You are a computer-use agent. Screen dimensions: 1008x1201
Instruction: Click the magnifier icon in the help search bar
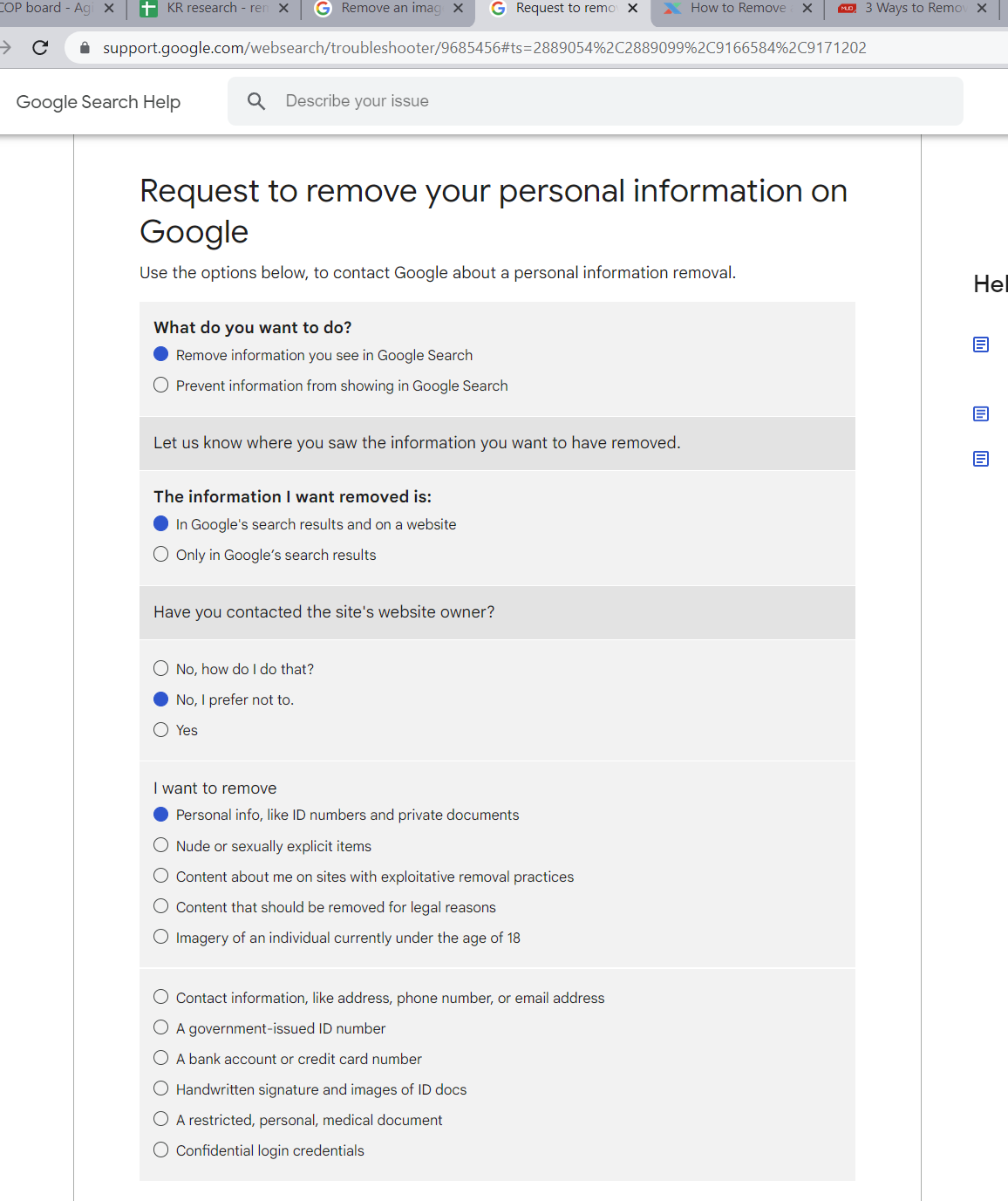point(256,101)
